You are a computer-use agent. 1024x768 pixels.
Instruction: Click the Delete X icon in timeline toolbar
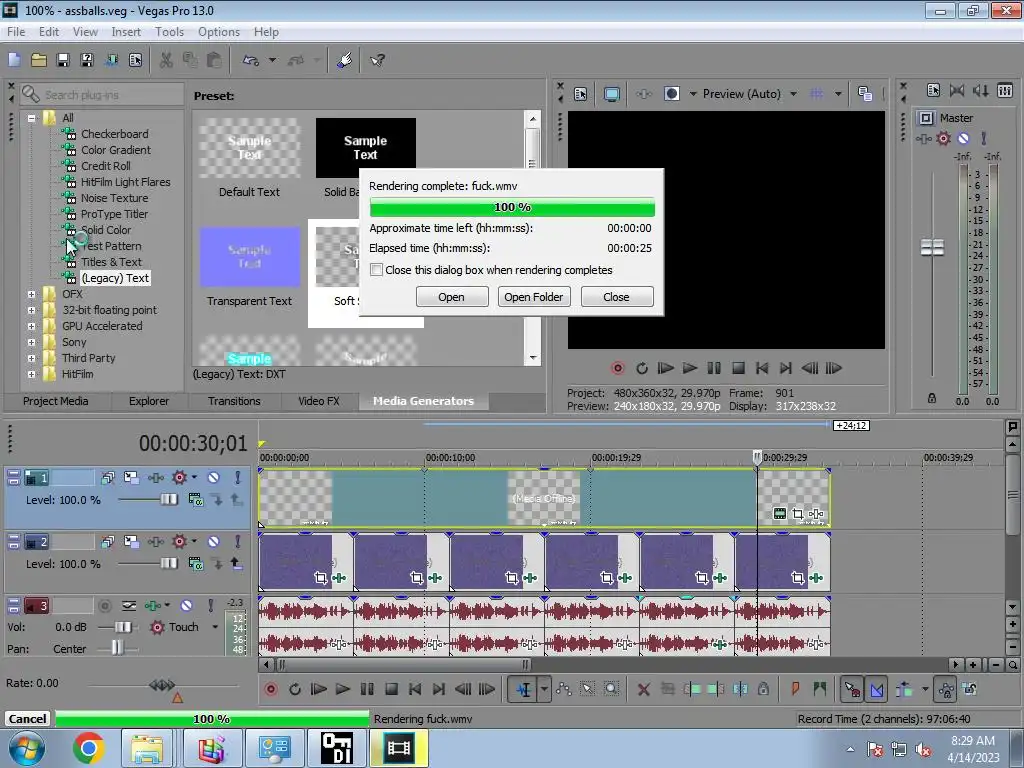pyautogui.click(x=643, y=689)
